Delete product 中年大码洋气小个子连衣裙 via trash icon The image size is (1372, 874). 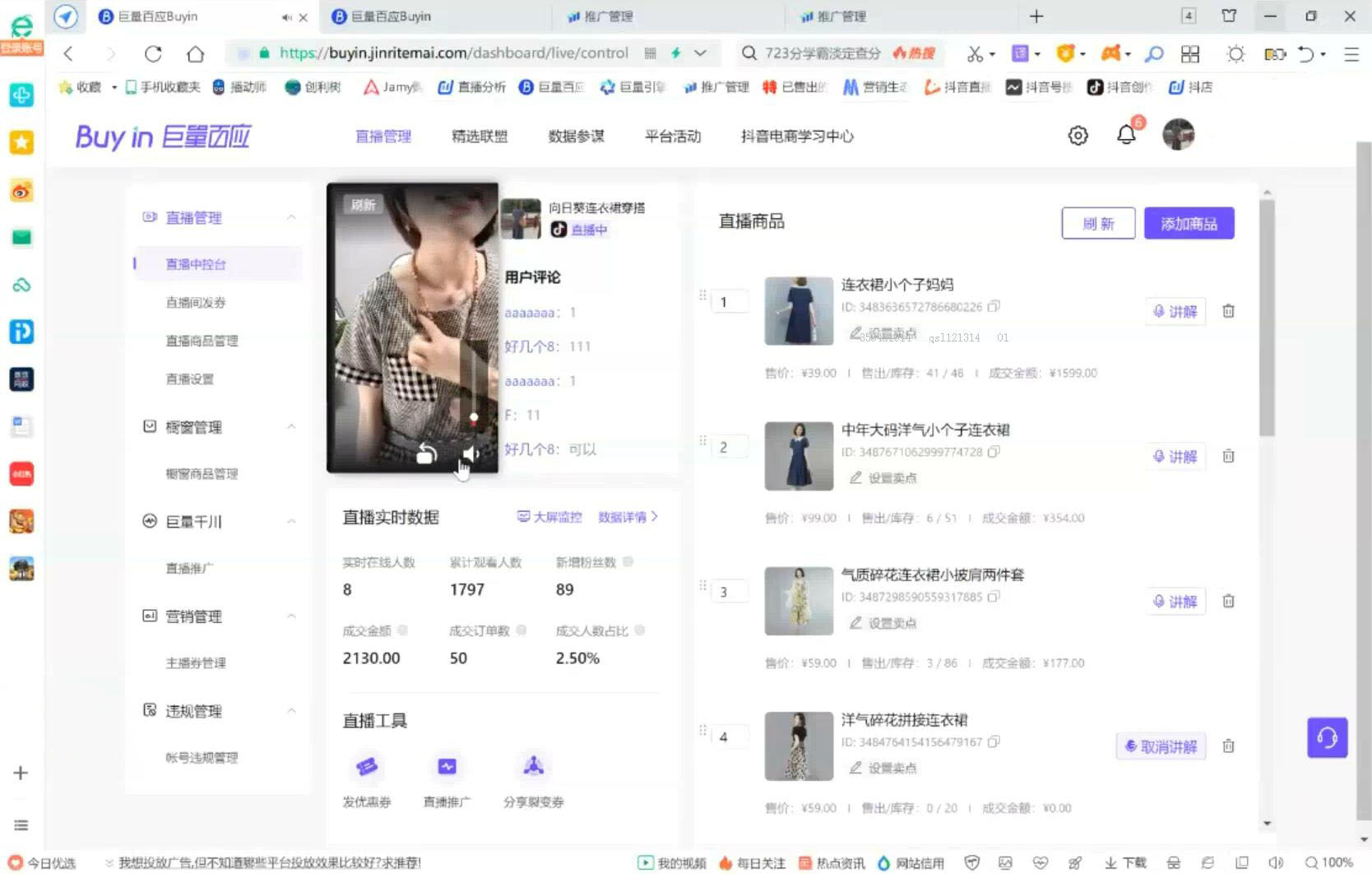pyautogui.click(x=1228, y=456)
